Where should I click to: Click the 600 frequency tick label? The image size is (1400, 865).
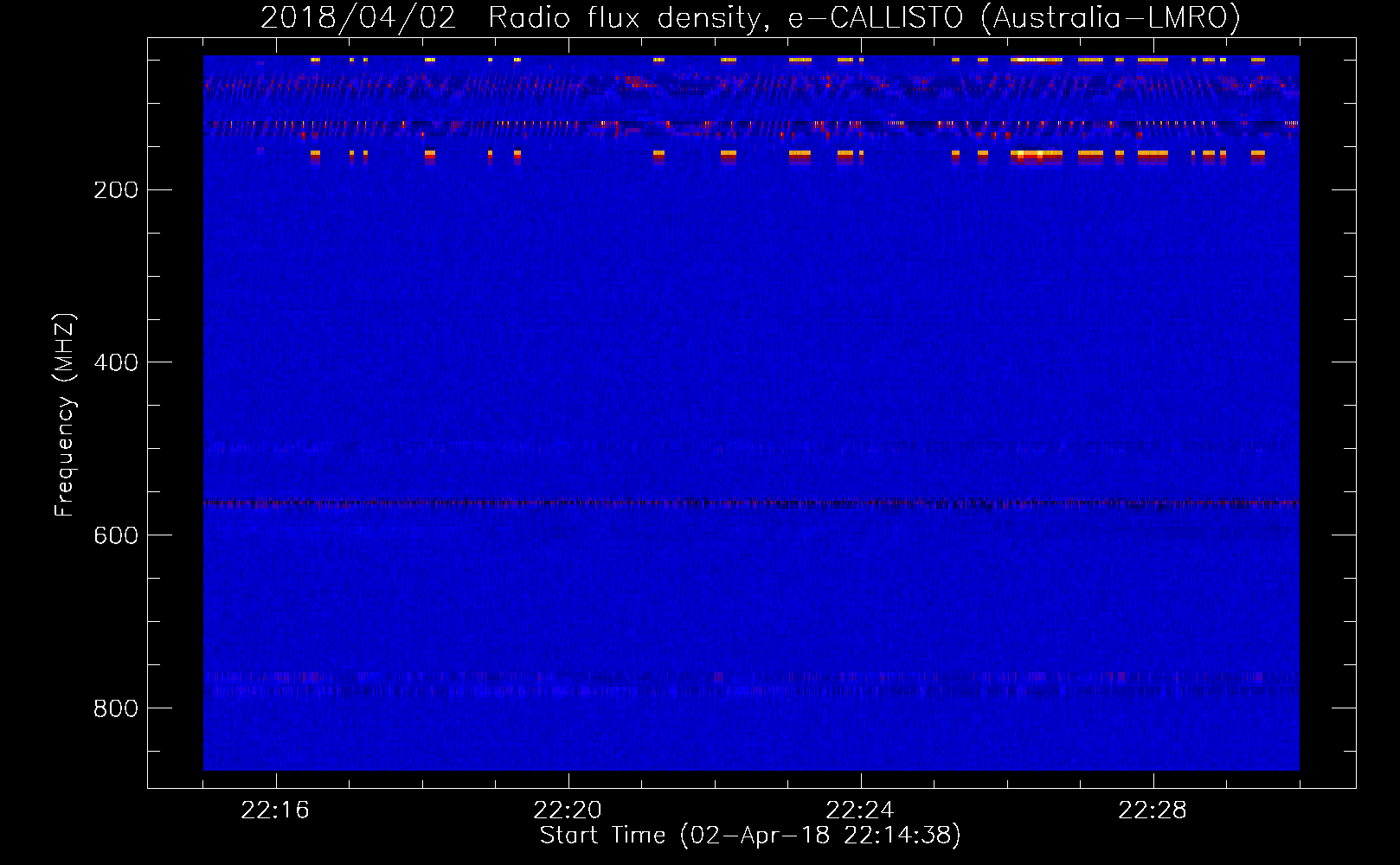click(x=116, y=535)
